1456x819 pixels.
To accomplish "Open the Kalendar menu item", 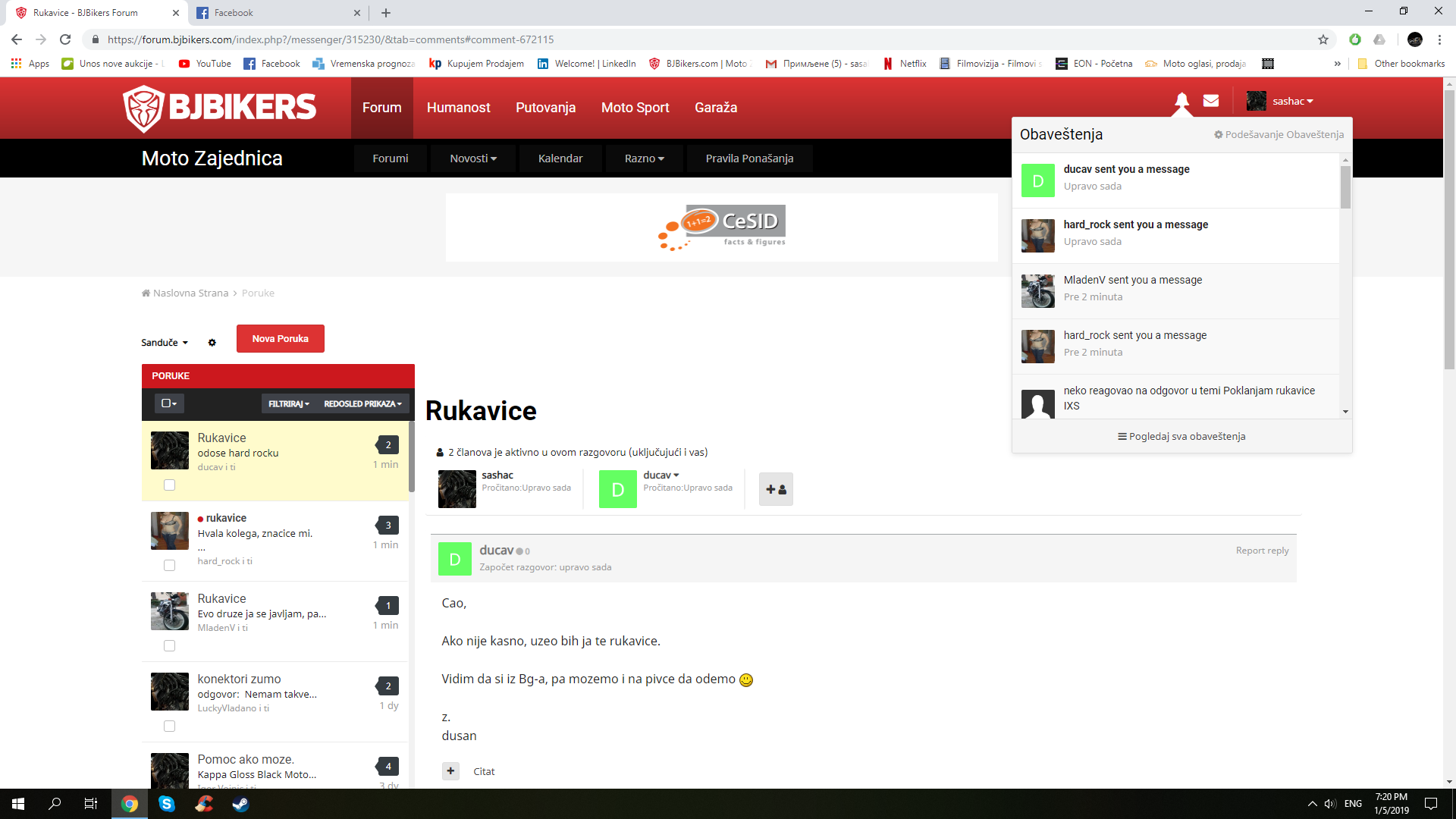I will [x=560, y=158].
